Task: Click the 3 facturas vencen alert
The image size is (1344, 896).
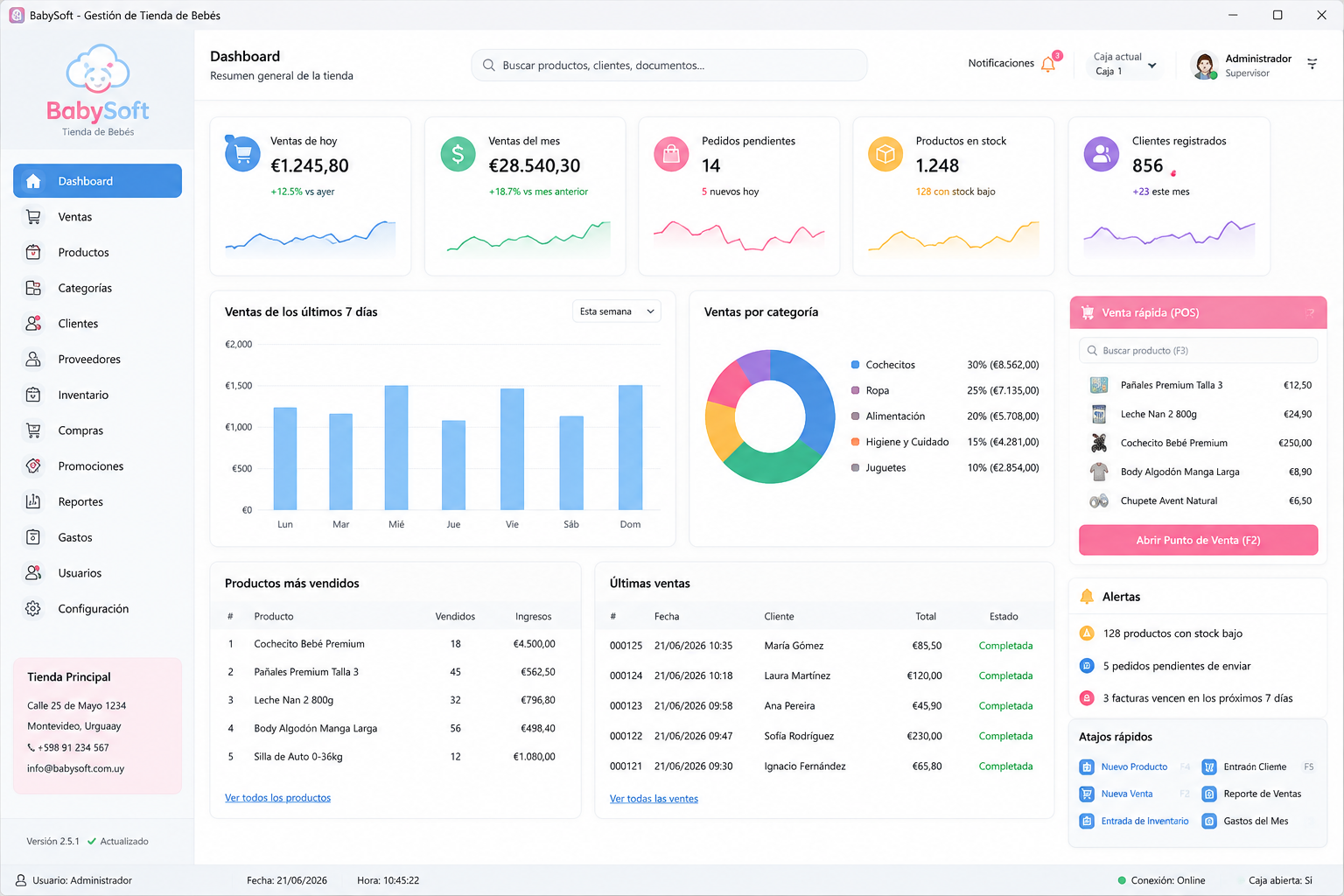Action: point(1198,698)
